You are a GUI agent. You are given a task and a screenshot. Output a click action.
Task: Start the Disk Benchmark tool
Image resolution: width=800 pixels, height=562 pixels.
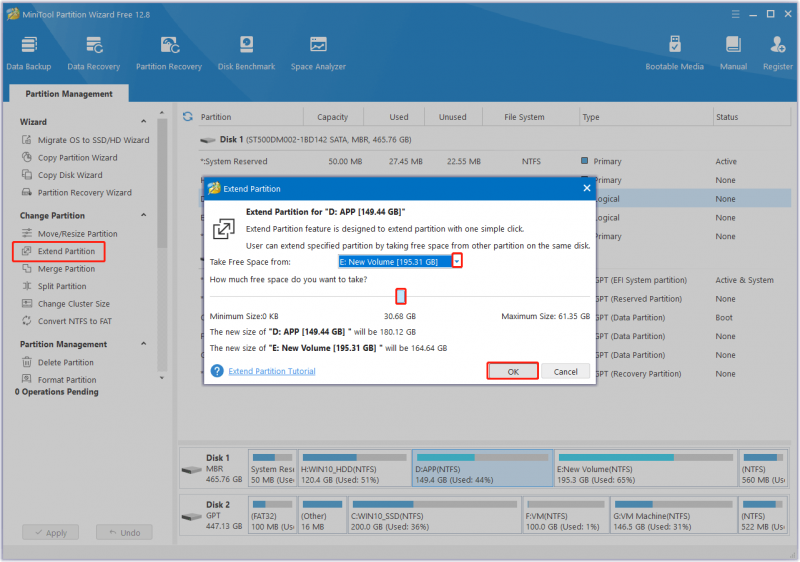pos(246,53)
